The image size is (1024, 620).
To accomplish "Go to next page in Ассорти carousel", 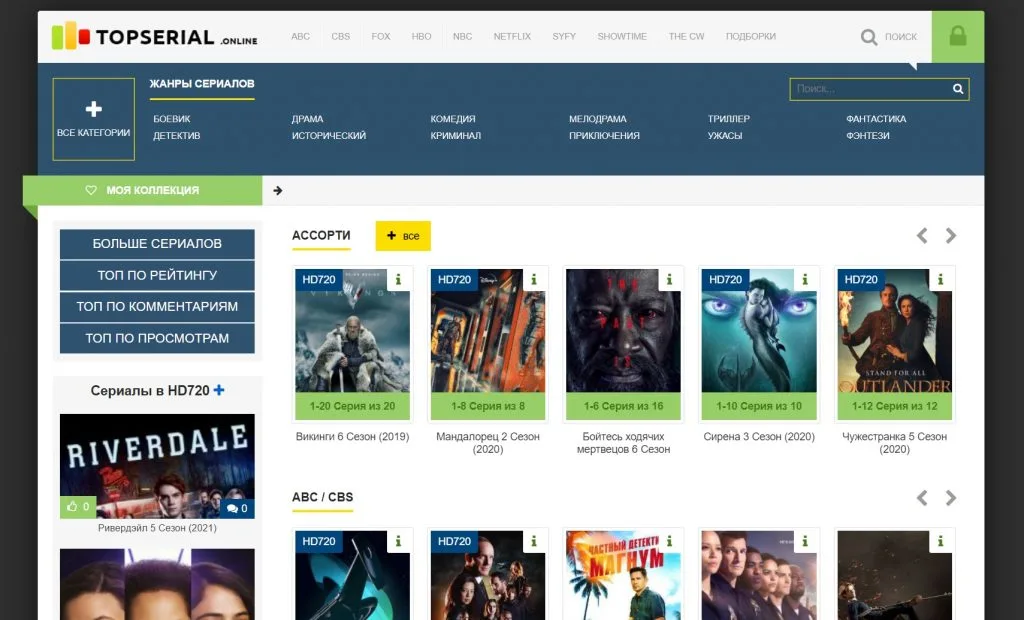I will tap(950, 236).
